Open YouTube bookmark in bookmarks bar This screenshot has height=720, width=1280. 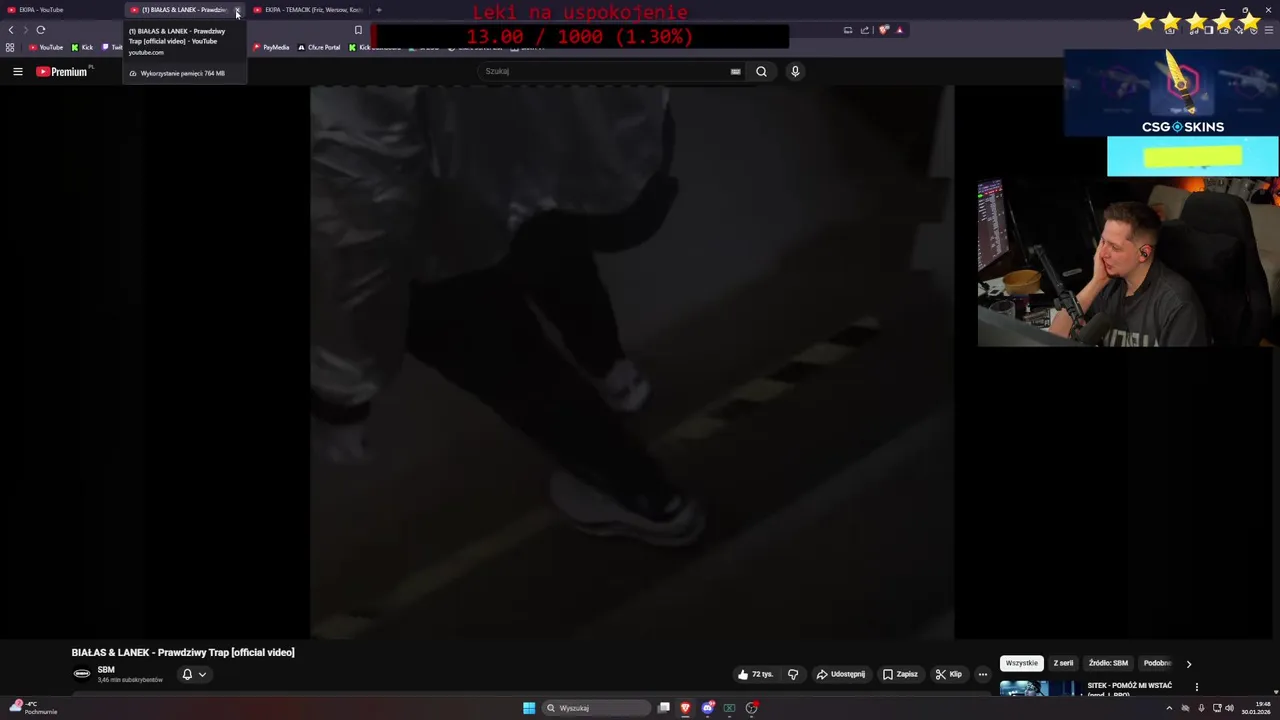pos(46,47)
